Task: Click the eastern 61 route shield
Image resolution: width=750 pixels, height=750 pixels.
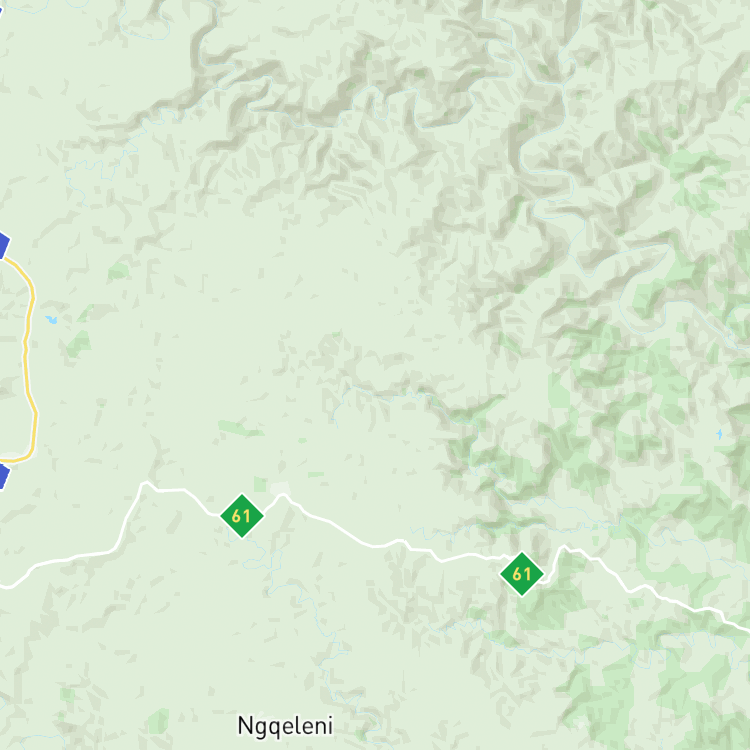Action: [x=521, y=574]
